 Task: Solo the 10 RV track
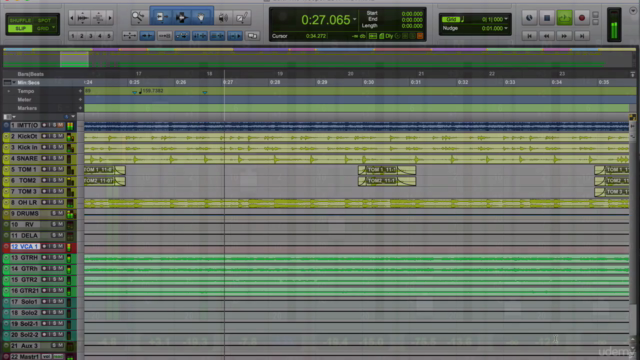click(x=55, y=224)
